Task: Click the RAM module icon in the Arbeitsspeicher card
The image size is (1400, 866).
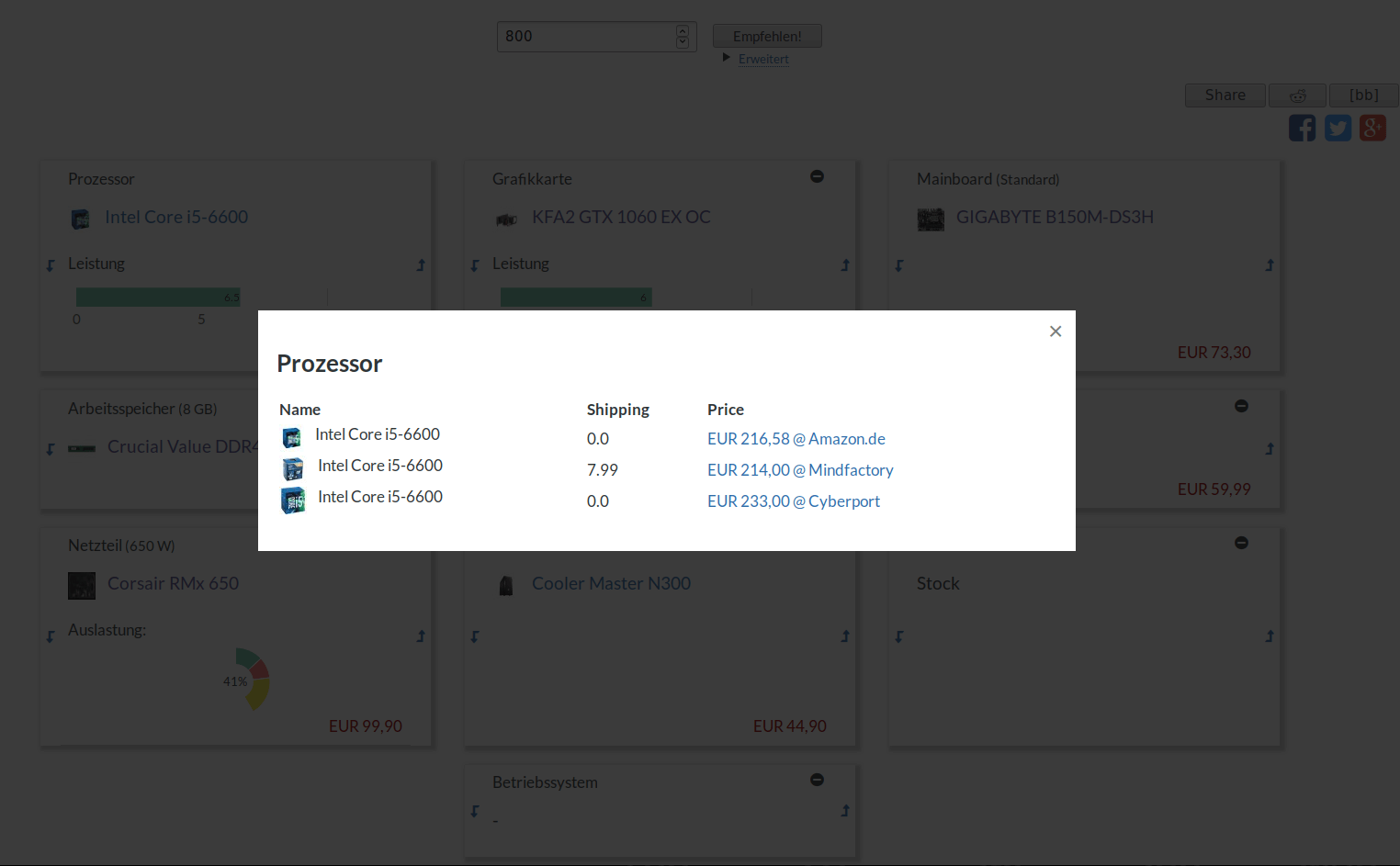Action: [x=82, y=449]
